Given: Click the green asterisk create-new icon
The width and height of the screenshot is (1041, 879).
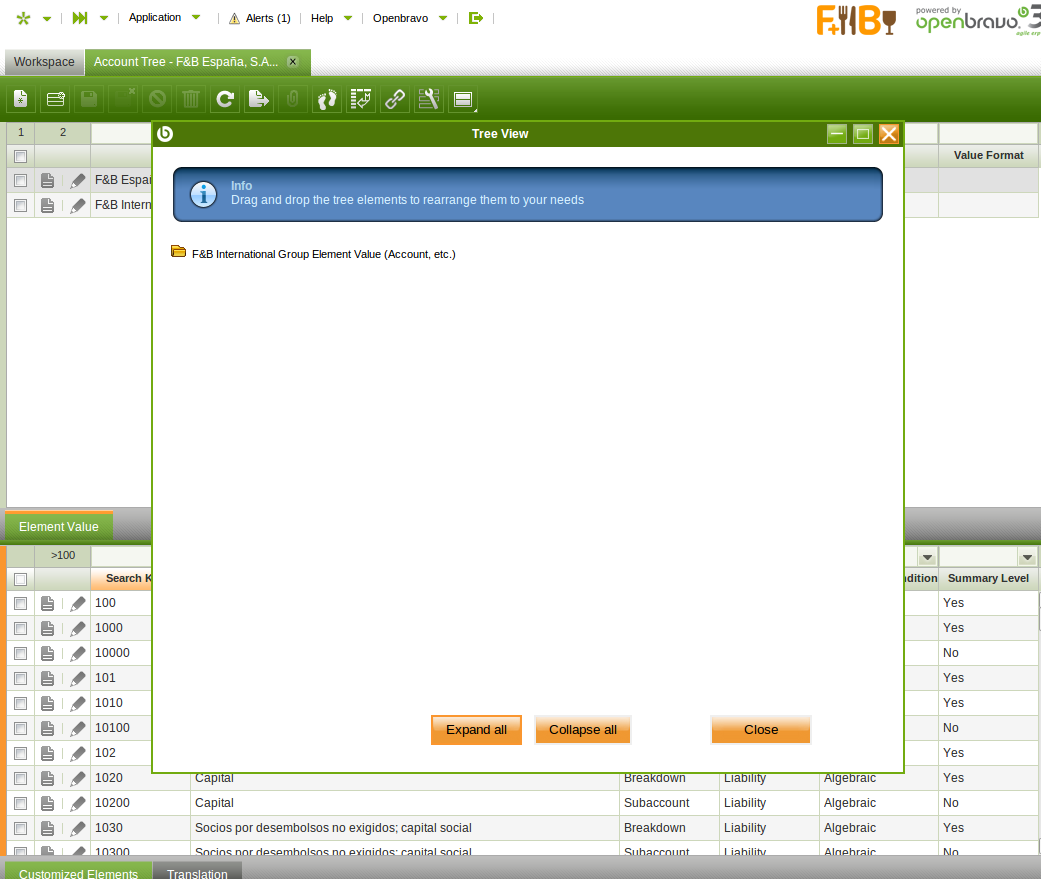Looking at the screenshot, I should (23, 18).
